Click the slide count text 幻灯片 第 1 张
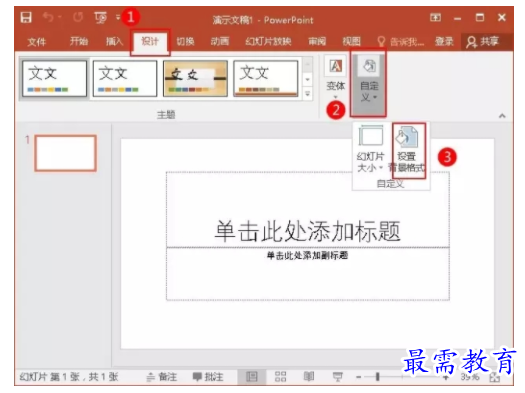The width and height of the screenshot is (525, 393). [x=49, y=377]
